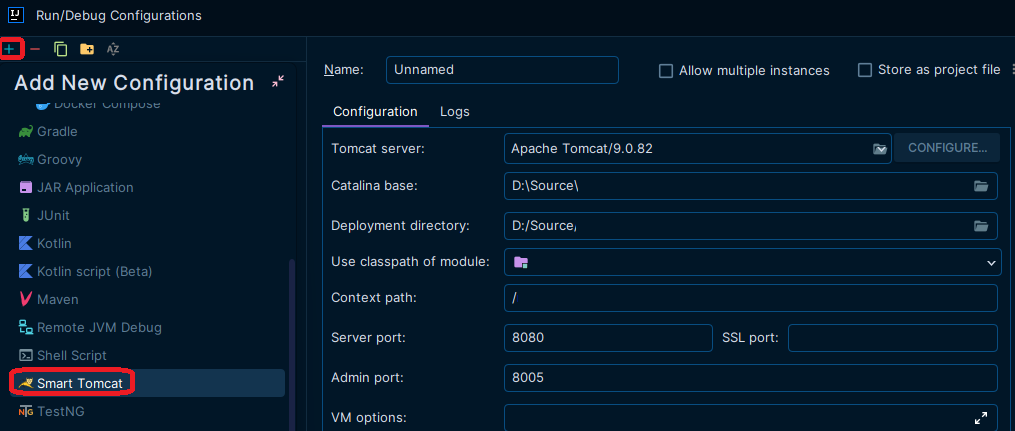Open Store as project file options menu
The height and width of the screenshot is (431, 1015).
point(1012,70)
